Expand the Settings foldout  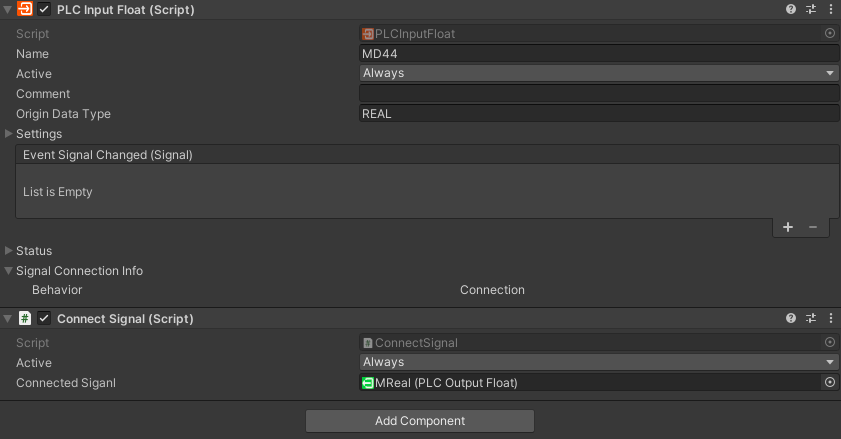9,134
